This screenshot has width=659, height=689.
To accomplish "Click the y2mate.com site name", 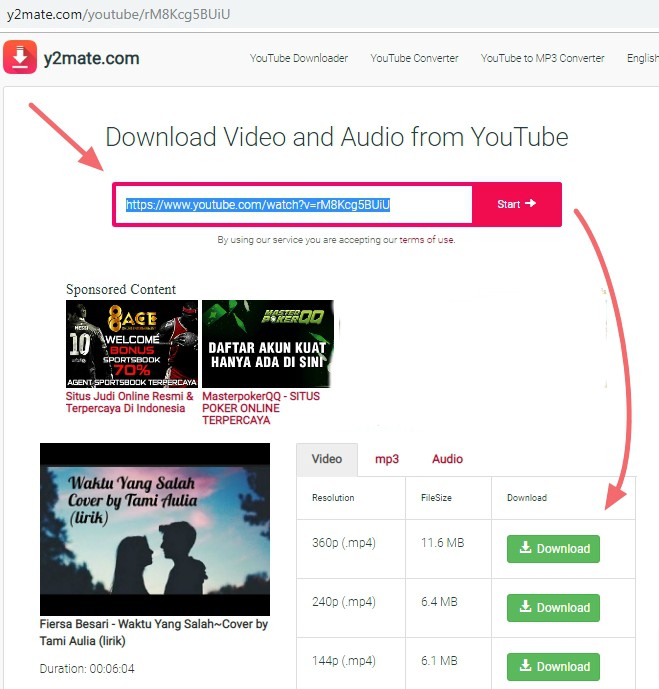I will (x=91, y=58).
